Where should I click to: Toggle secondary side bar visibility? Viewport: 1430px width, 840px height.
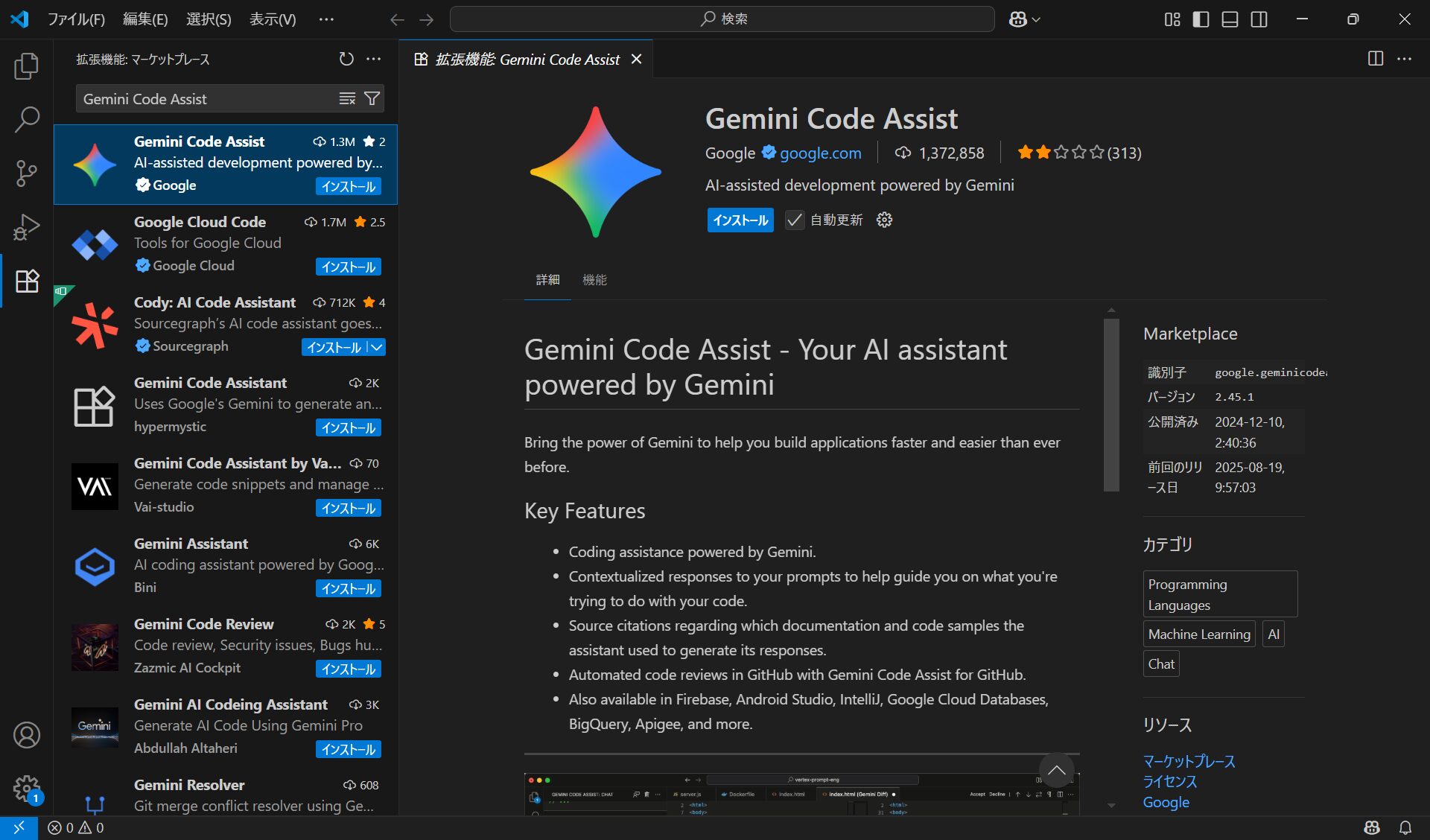1259,19
